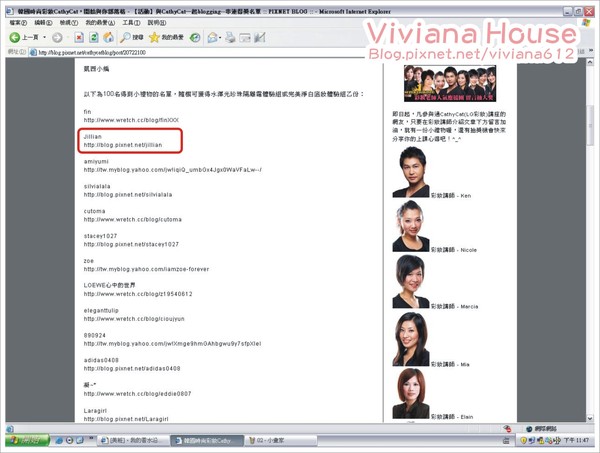This screenshot has width=600, height=453.
Task: Click the Internet zone globe in status bar
Action: point(530,429)
